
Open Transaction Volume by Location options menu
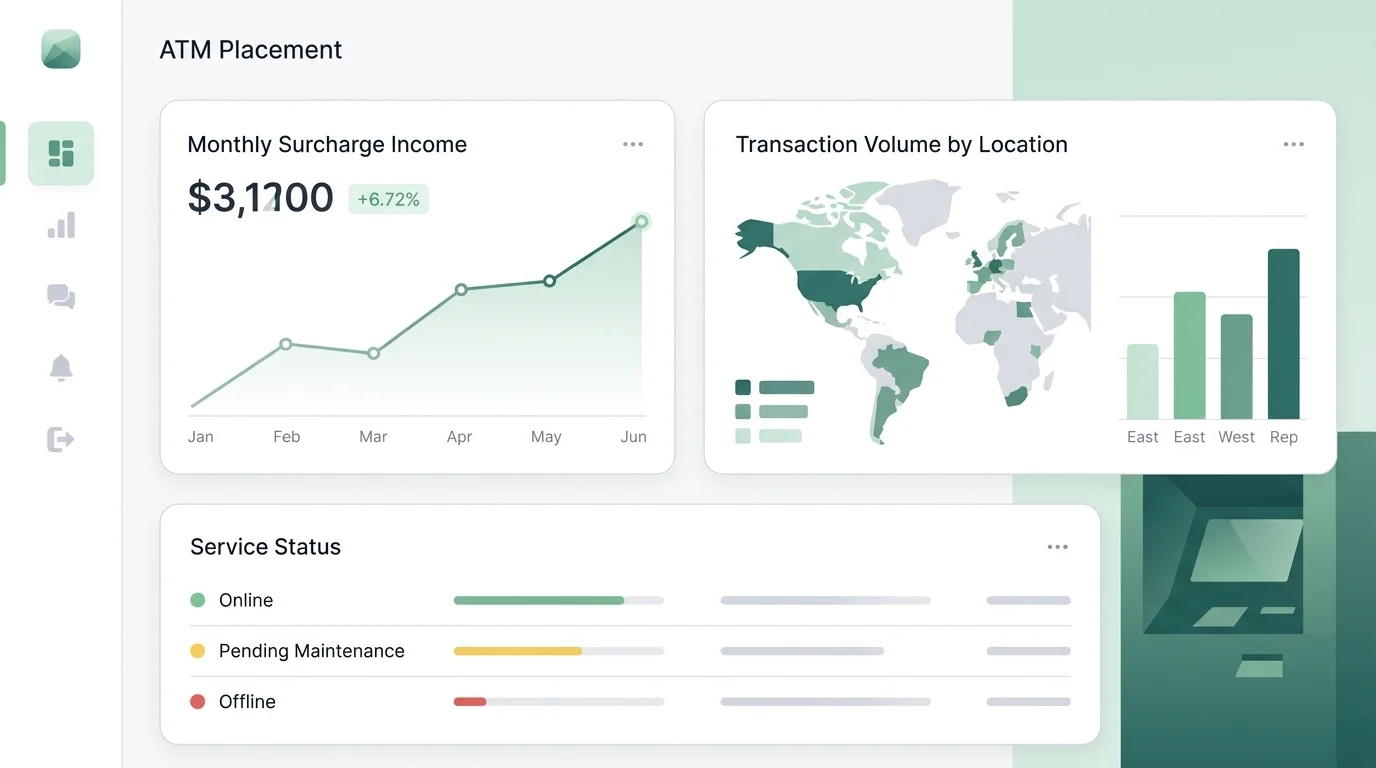click(x=1294, y=144)
